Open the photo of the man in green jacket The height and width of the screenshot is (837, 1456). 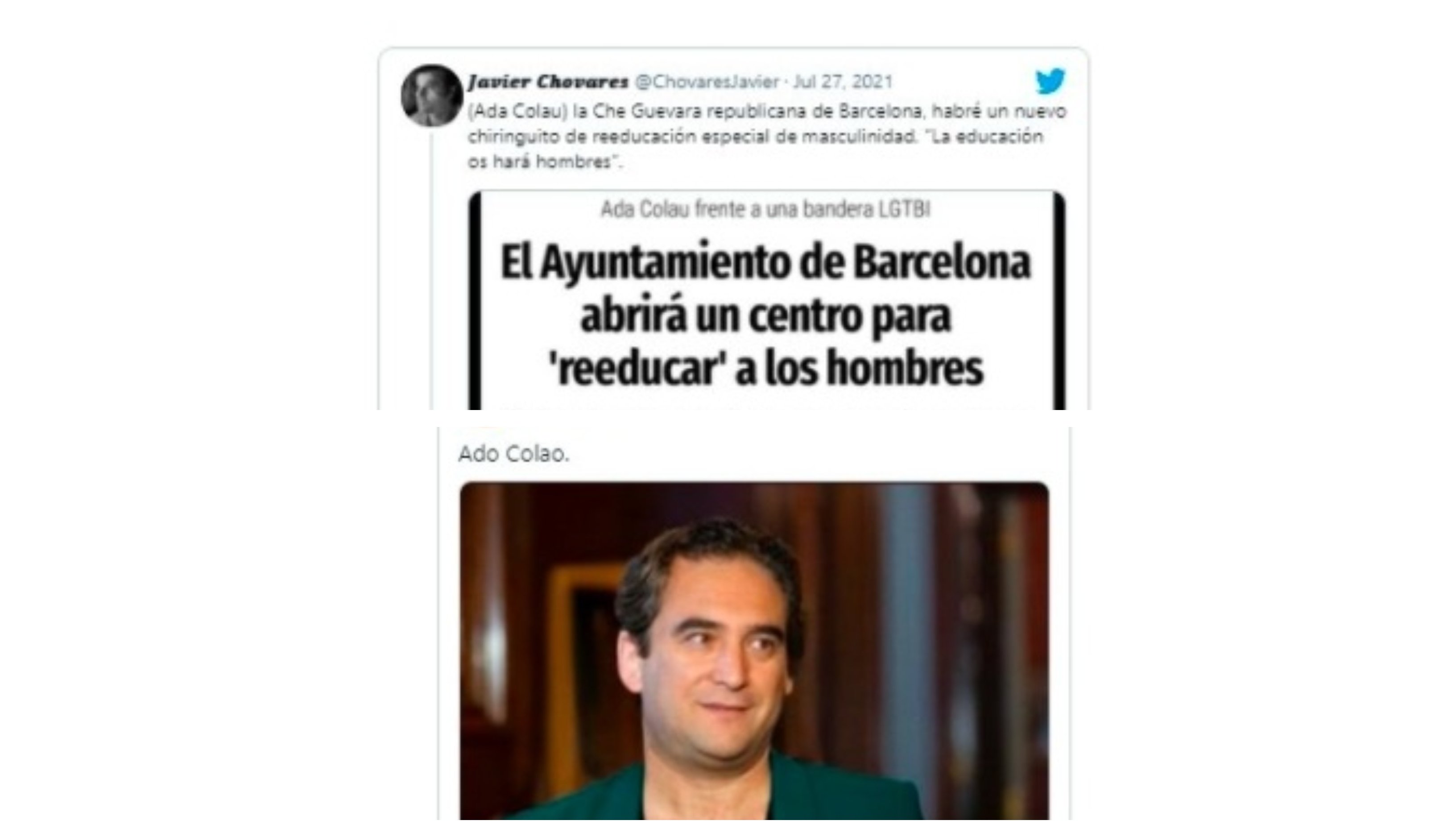754,651
